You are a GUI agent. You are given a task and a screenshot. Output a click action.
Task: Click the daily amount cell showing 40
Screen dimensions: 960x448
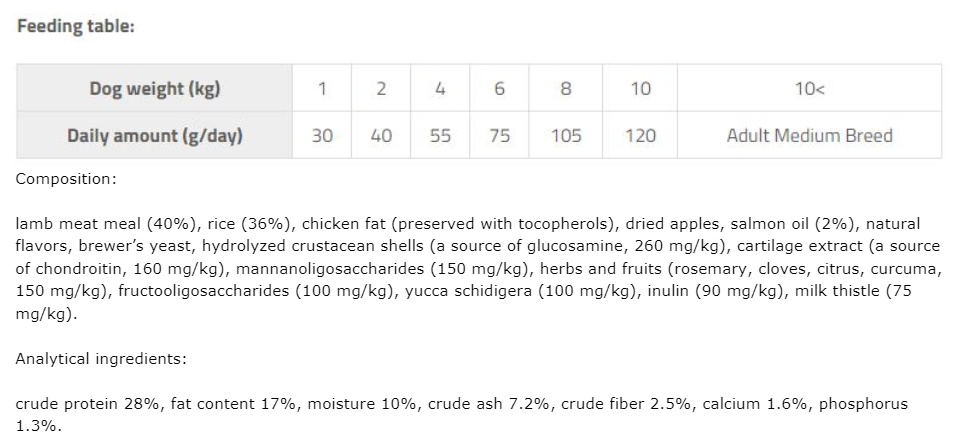click(x=381, y=135)
